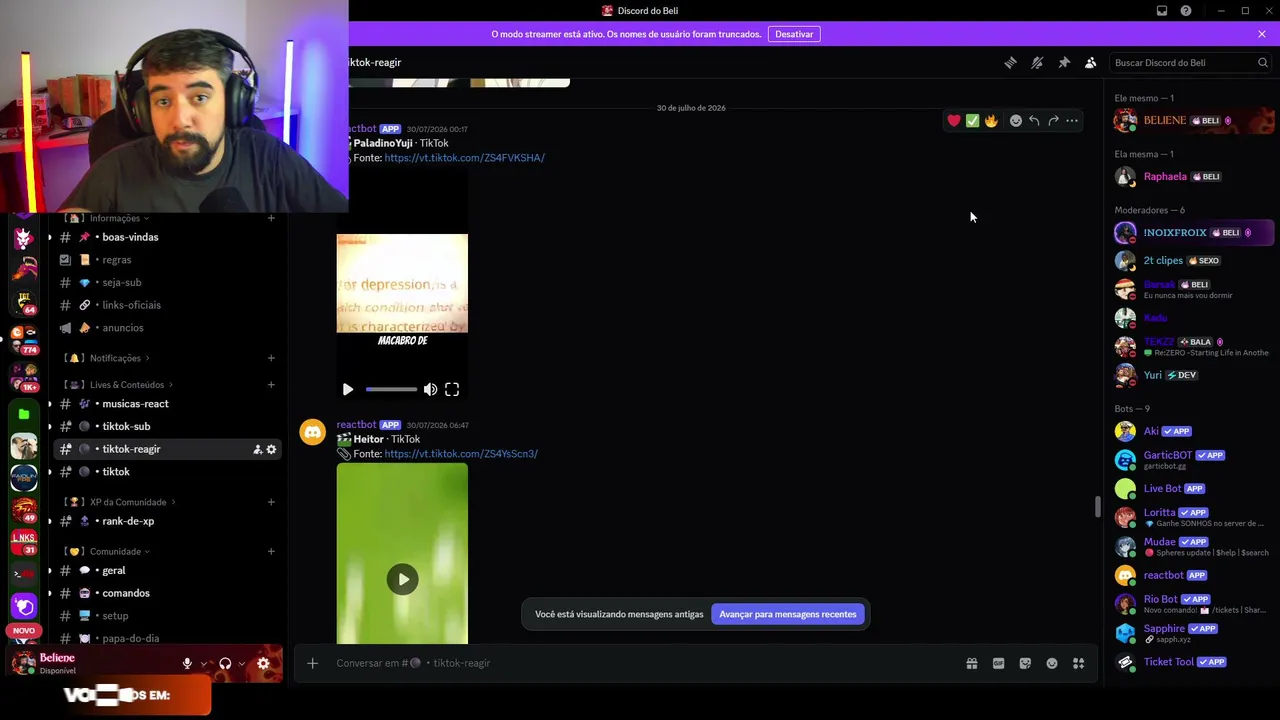This screenshot has width=1280, height=720.
Task: Search in Buscar Discord do Beli field
Action: point(1190,63)
